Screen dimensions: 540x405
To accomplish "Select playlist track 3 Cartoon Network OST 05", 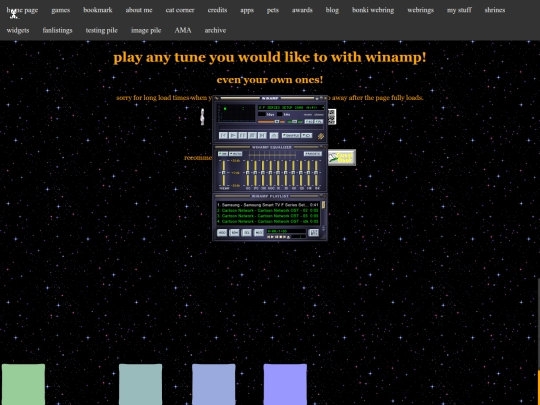I will tap(268, 216).
